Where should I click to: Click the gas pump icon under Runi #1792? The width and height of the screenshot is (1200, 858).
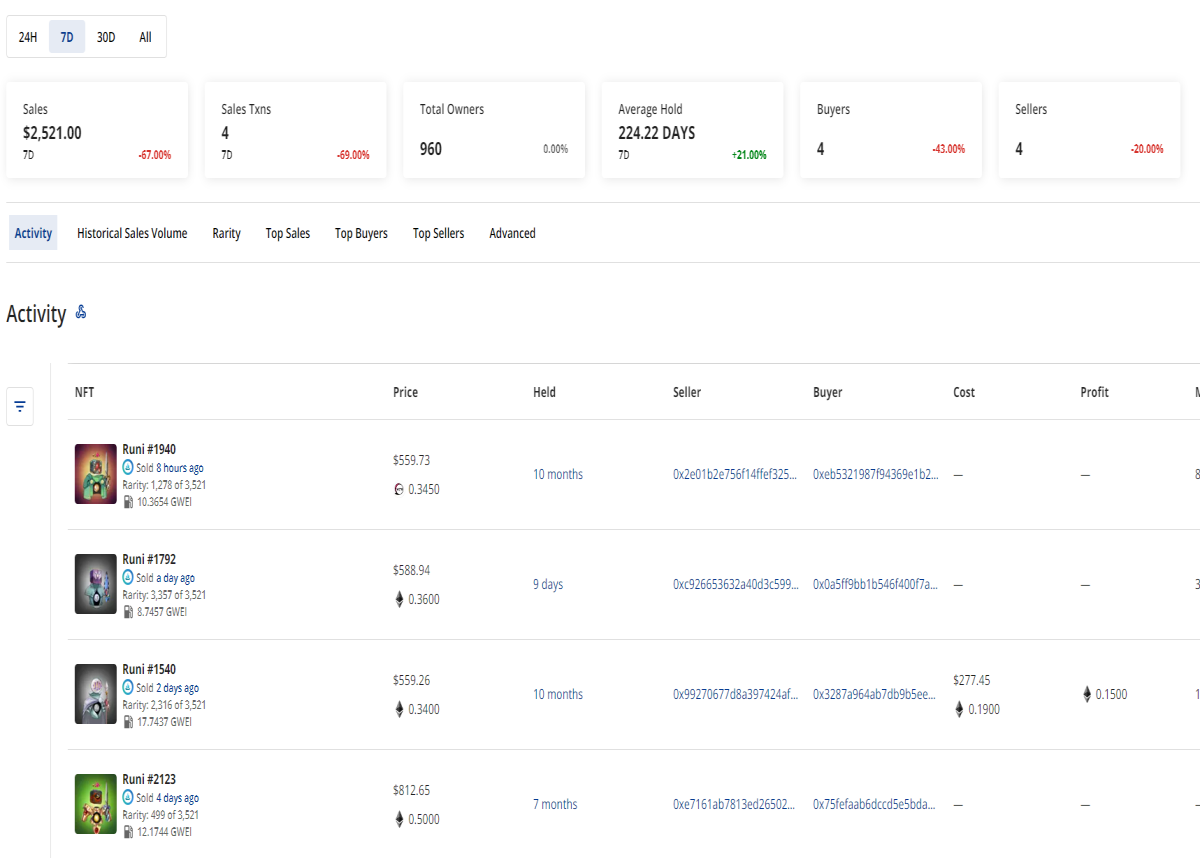(128, 612)
